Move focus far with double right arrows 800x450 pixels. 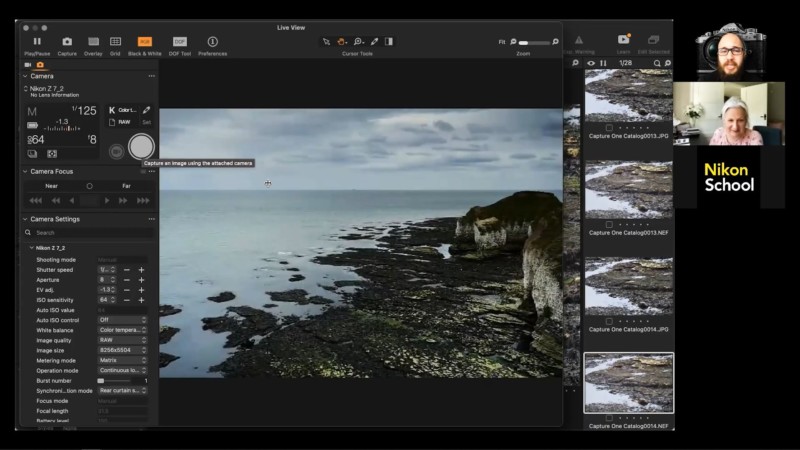click(x=123, y=201)
